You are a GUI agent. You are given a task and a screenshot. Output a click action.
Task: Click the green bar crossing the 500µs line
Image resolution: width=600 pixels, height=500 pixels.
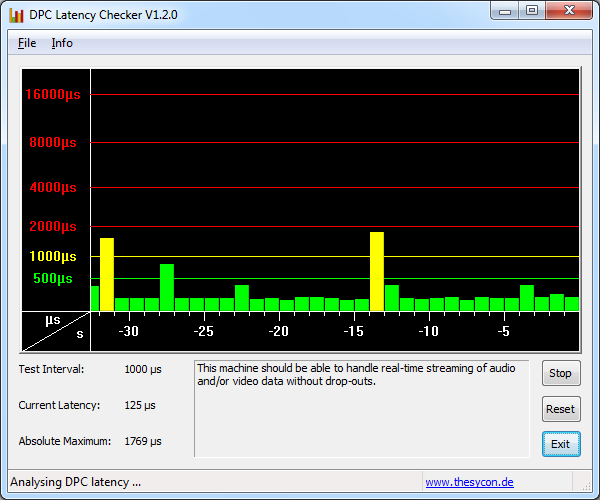point(167,287)
